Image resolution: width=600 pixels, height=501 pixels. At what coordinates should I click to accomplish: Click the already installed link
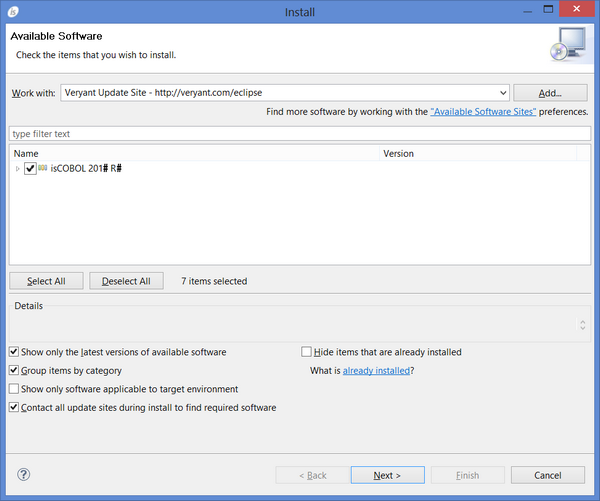click(x=375, y=370)
